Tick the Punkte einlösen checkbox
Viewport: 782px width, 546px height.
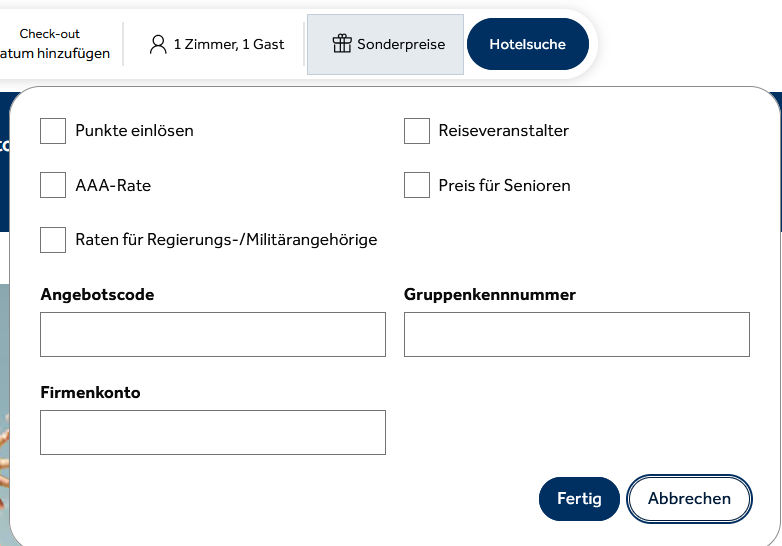click(x=53, y=131)
